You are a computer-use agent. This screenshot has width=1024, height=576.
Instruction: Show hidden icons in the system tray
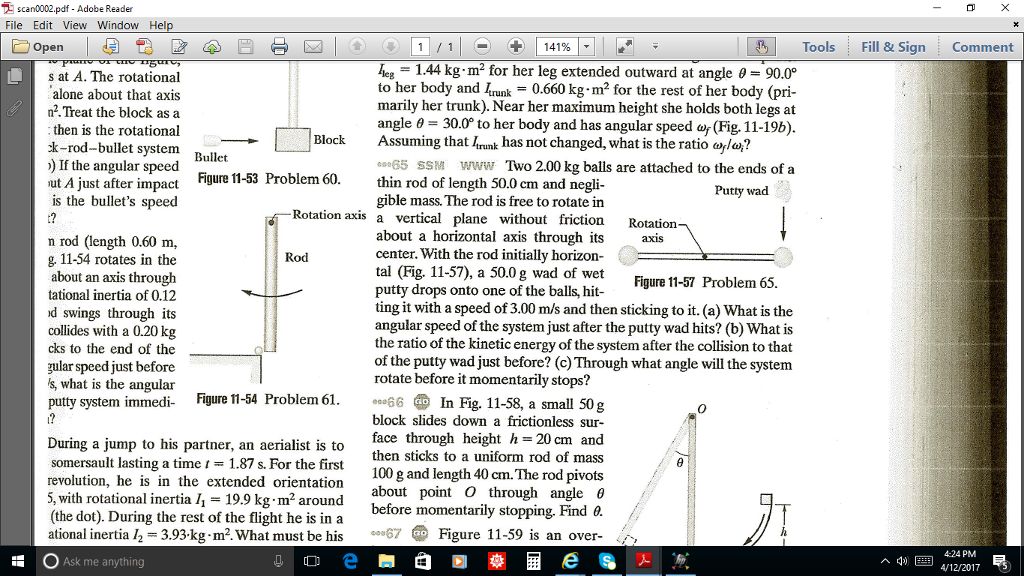tap(885, 563)
